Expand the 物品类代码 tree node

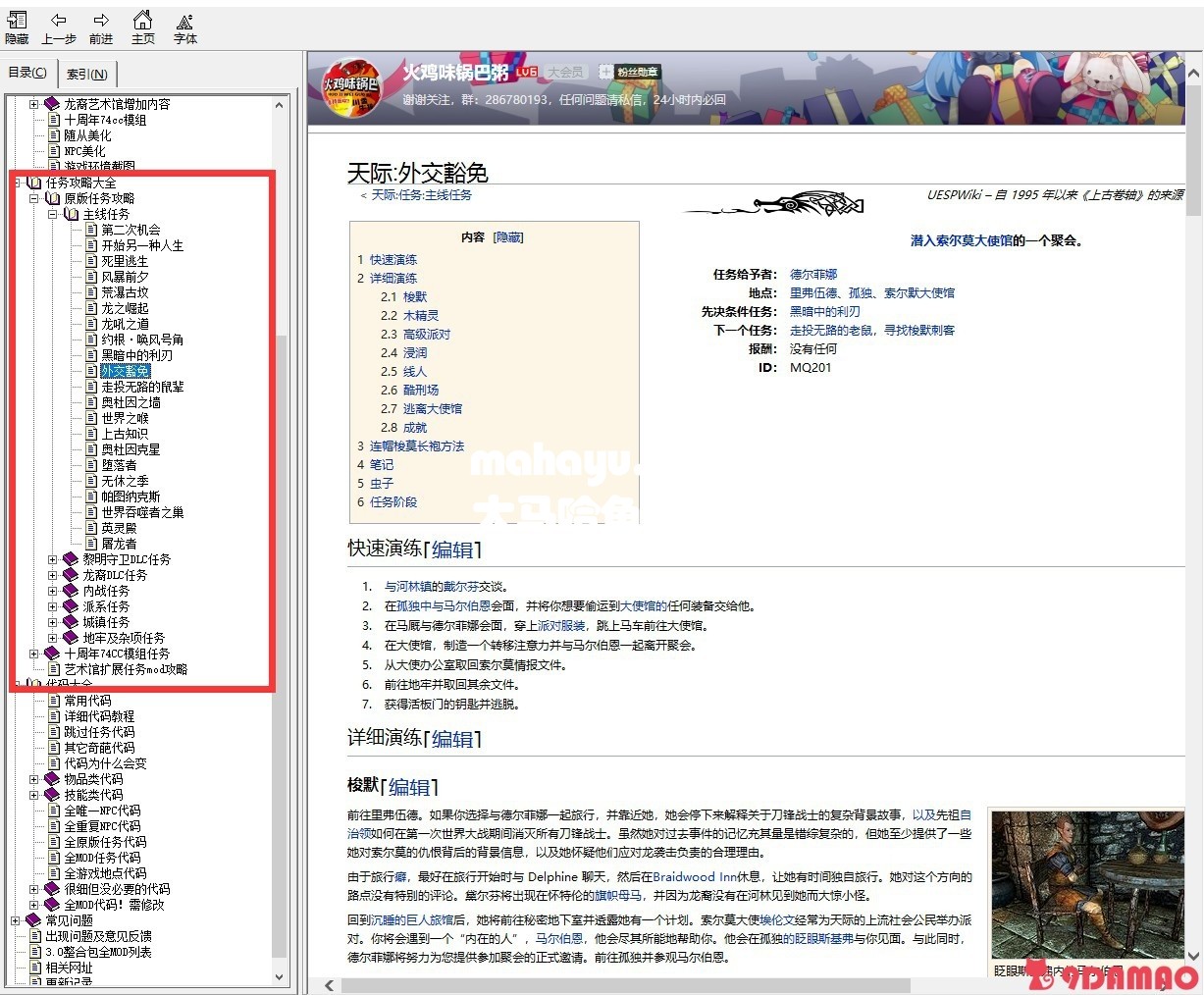click(34, 779)
